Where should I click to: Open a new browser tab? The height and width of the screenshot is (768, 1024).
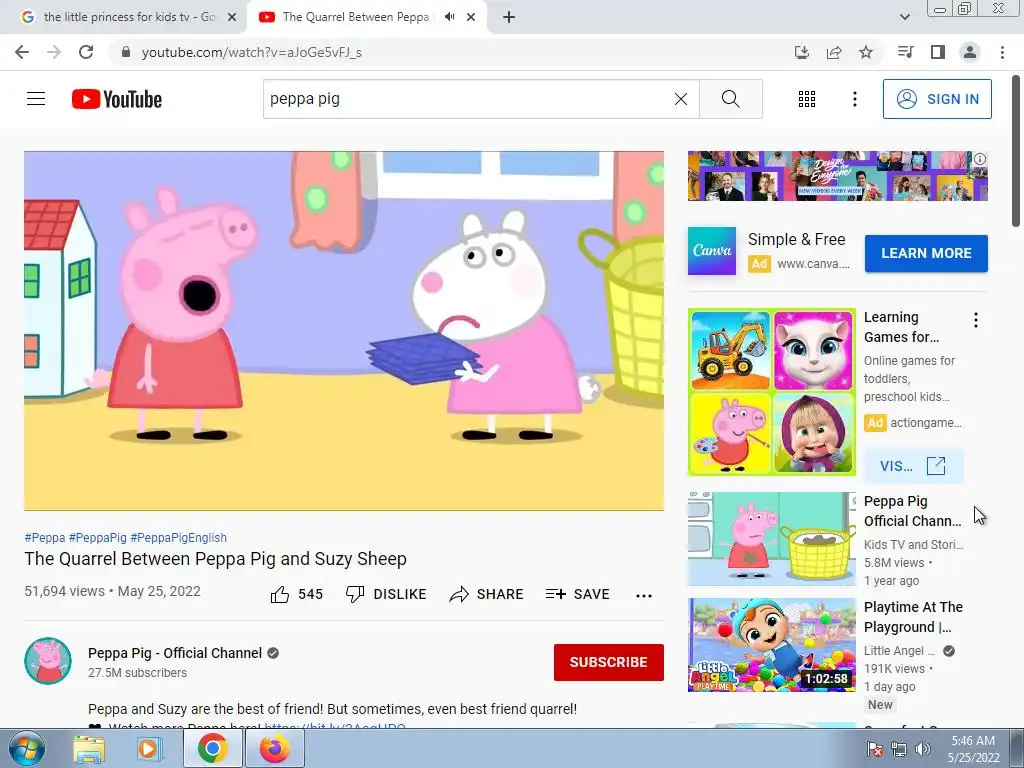509,18
